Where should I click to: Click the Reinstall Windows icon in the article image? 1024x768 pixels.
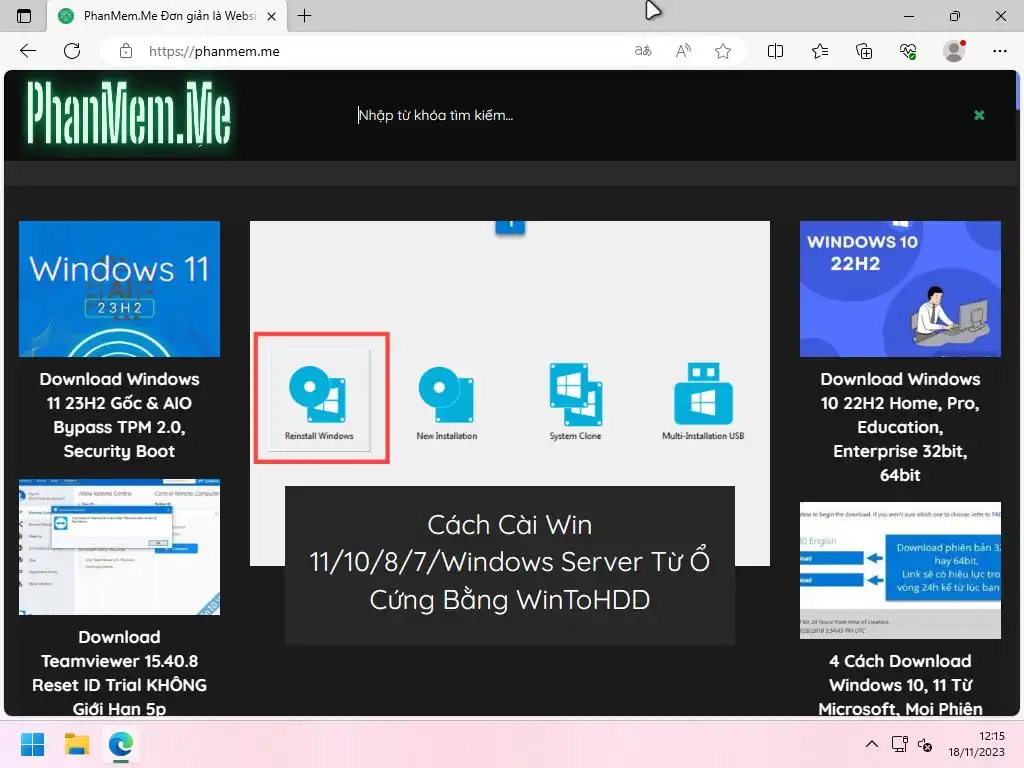319,400
